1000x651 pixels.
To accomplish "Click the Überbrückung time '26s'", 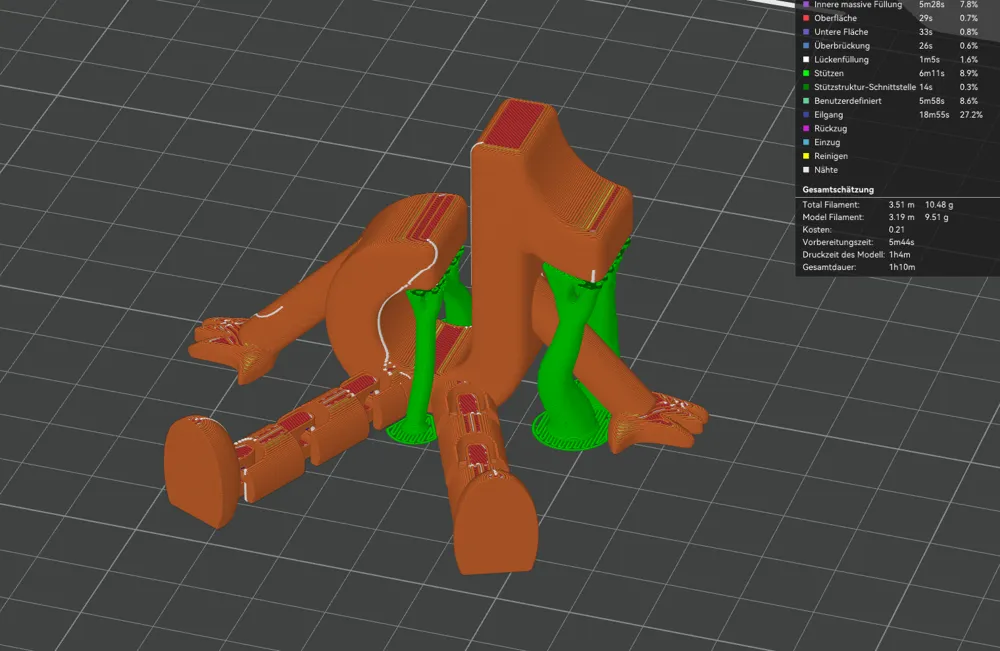I will pos(925,46).
